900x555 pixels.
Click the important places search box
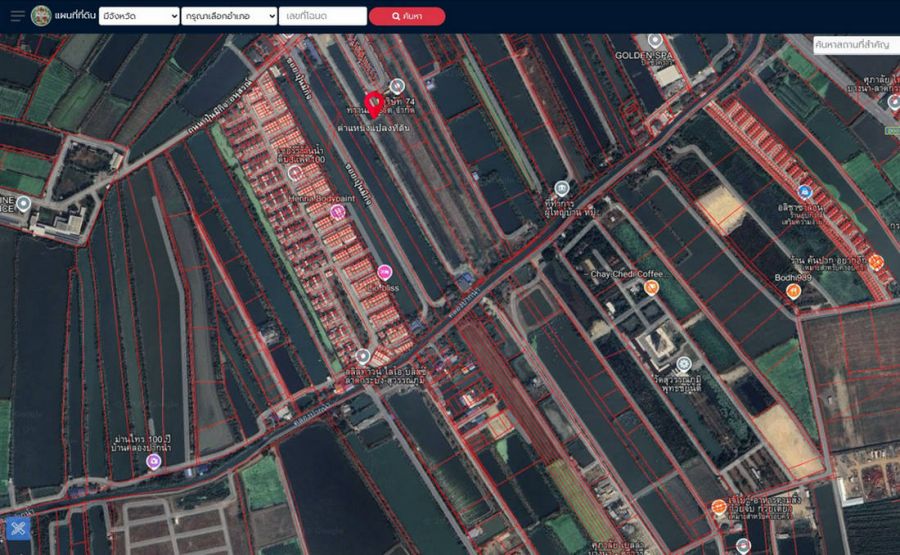855,45
